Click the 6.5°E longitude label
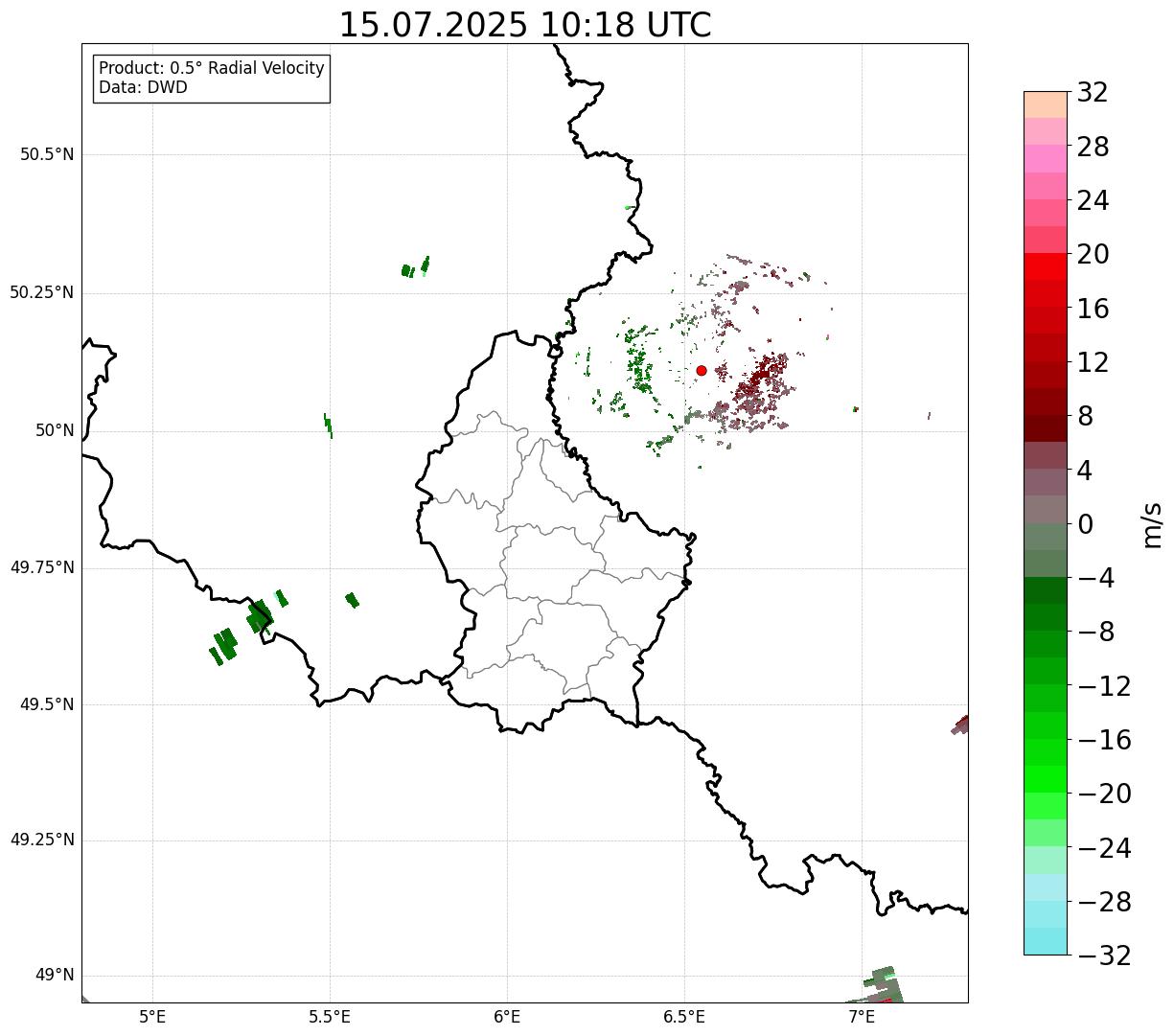Viewport: 1174px width, 1036px height. pos(684,1017)
